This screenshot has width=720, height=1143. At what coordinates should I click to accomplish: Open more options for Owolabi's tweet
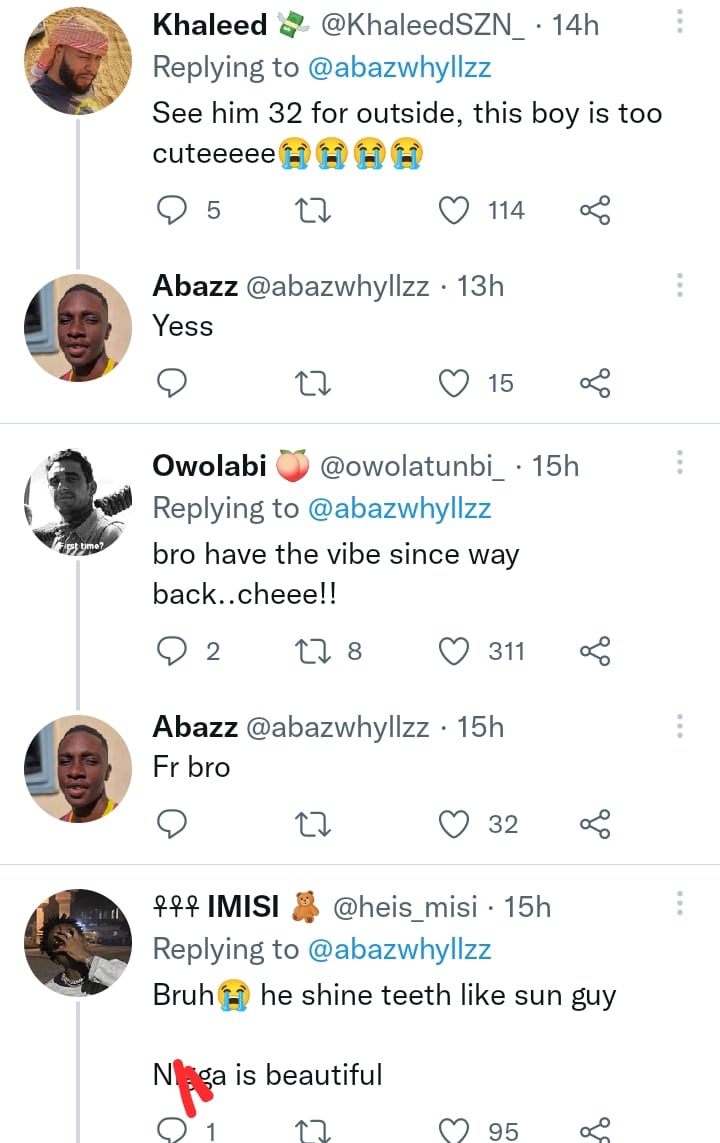679,464
